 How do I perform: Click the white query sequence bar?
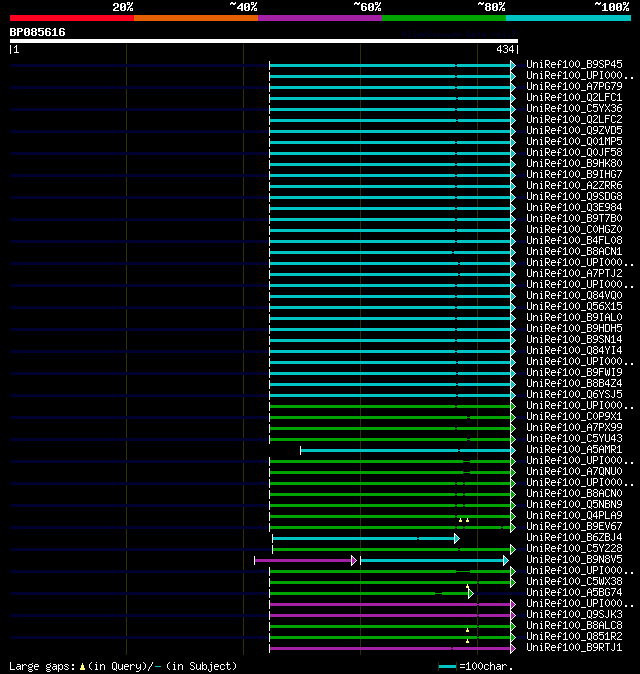tap(264, 41)
